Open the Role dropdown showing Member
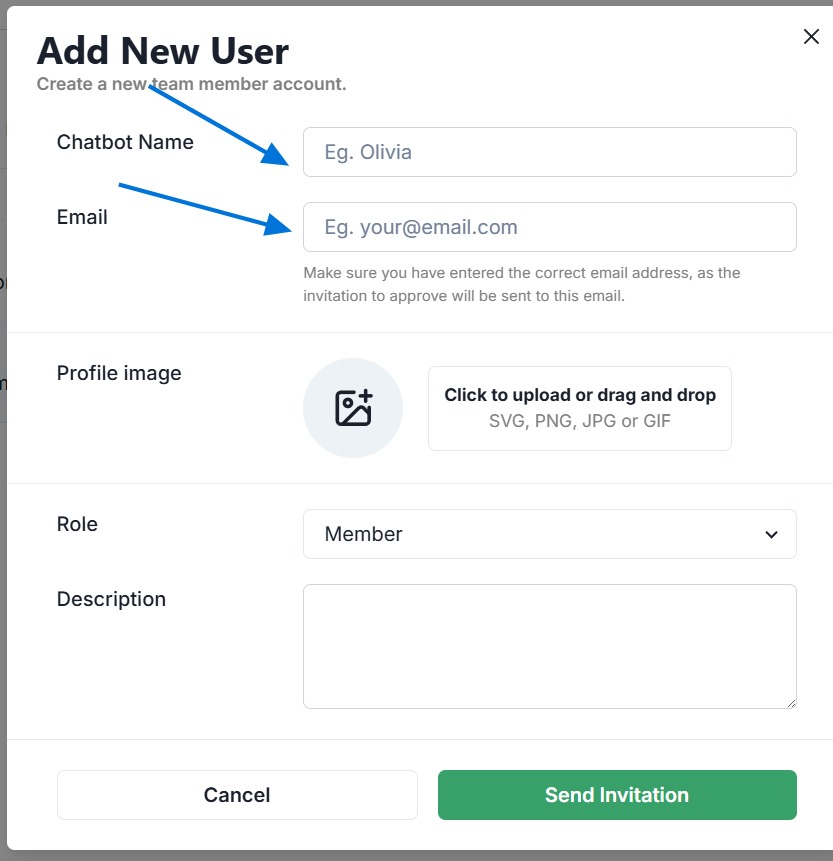833x861 pixels. pos(549,534)
